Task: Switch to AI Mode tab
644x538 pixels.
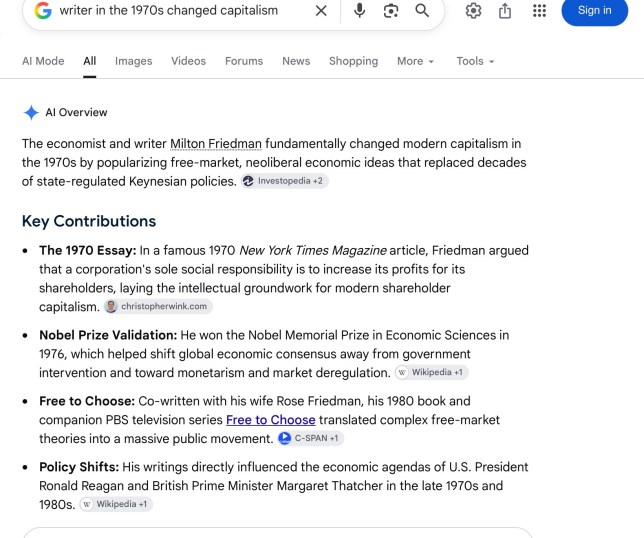Action: tap(43, 61)
